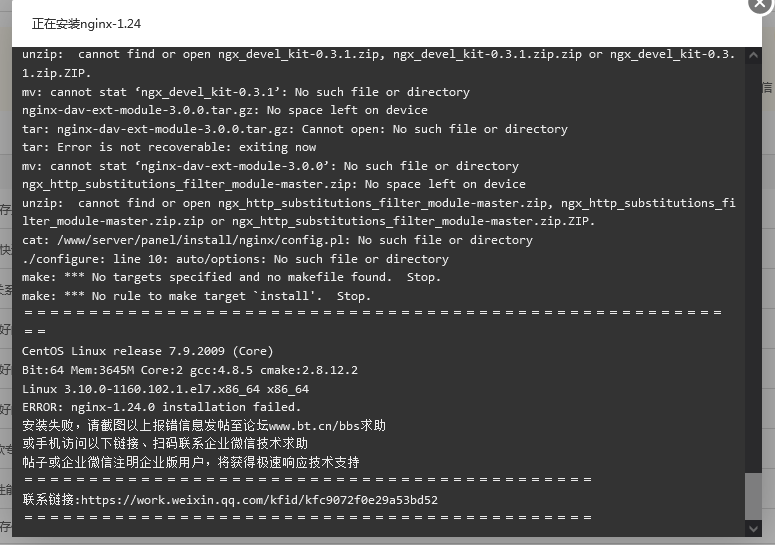Click the log scrollbar down arrow

point(753,529)
